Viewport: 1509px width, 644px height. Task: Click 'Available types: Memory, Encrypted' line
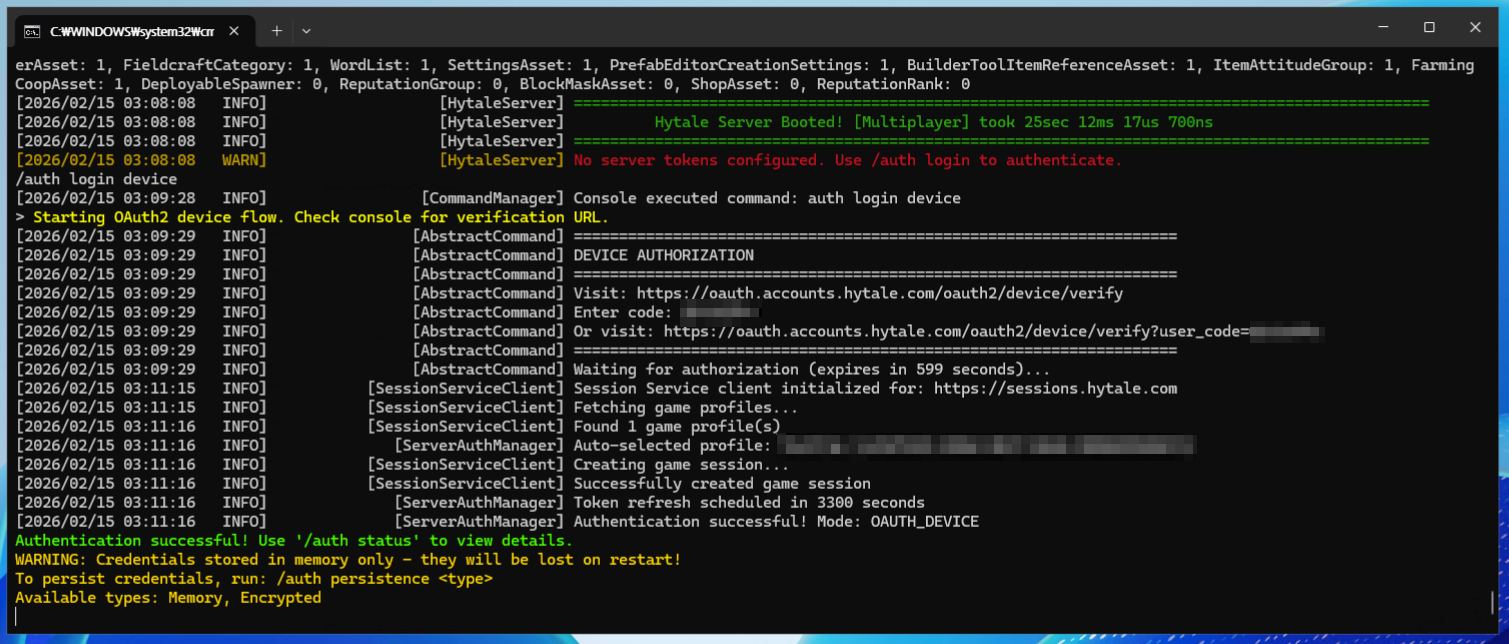click(x=169, y=598)
